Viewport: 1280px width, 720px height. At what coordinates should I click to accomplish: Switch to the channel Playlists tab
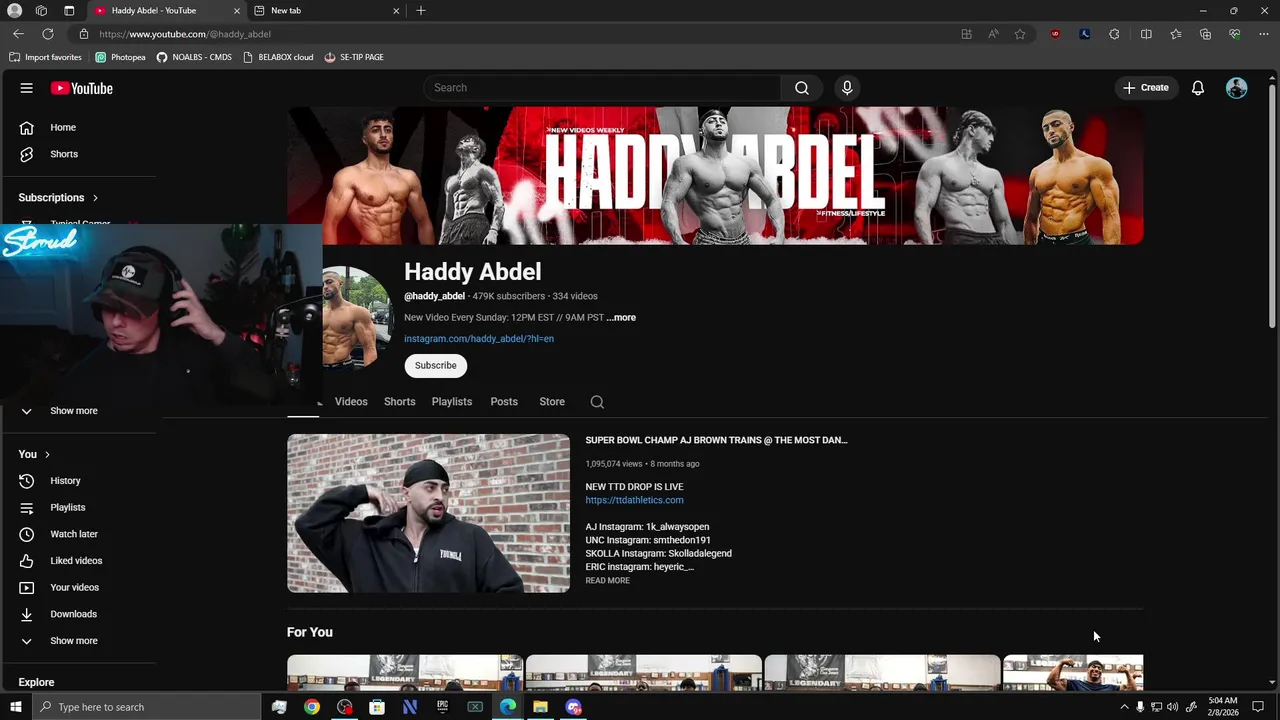point(452,402)
